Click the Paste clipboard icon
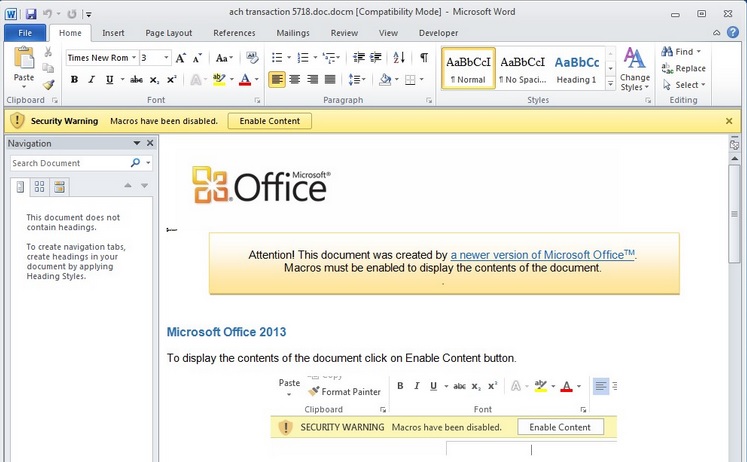This screenshot has height=462, width=747. click(23, 58)
